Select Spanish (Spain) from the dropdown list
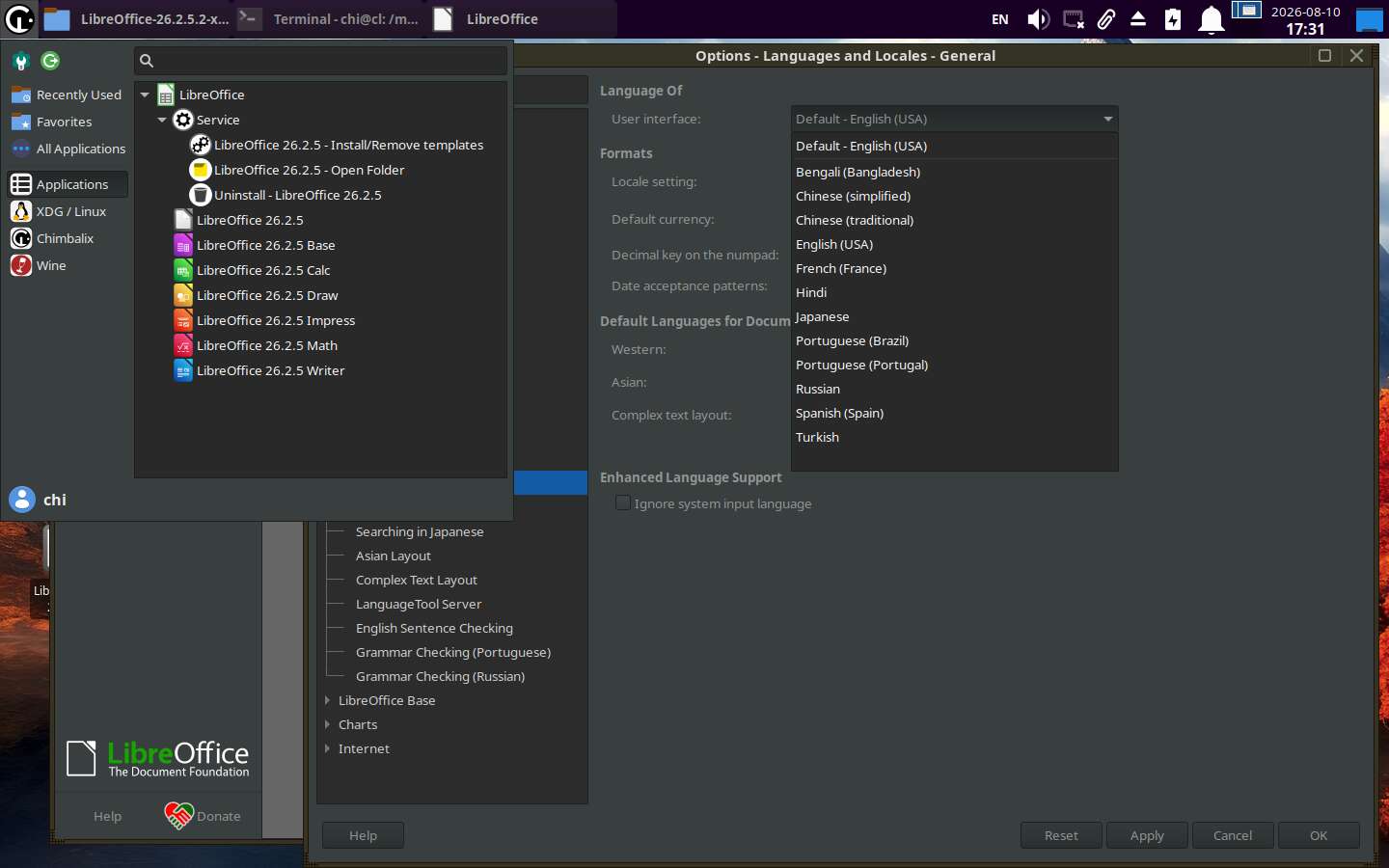This screenshot has width=1389, height=868. click(954, 413)
